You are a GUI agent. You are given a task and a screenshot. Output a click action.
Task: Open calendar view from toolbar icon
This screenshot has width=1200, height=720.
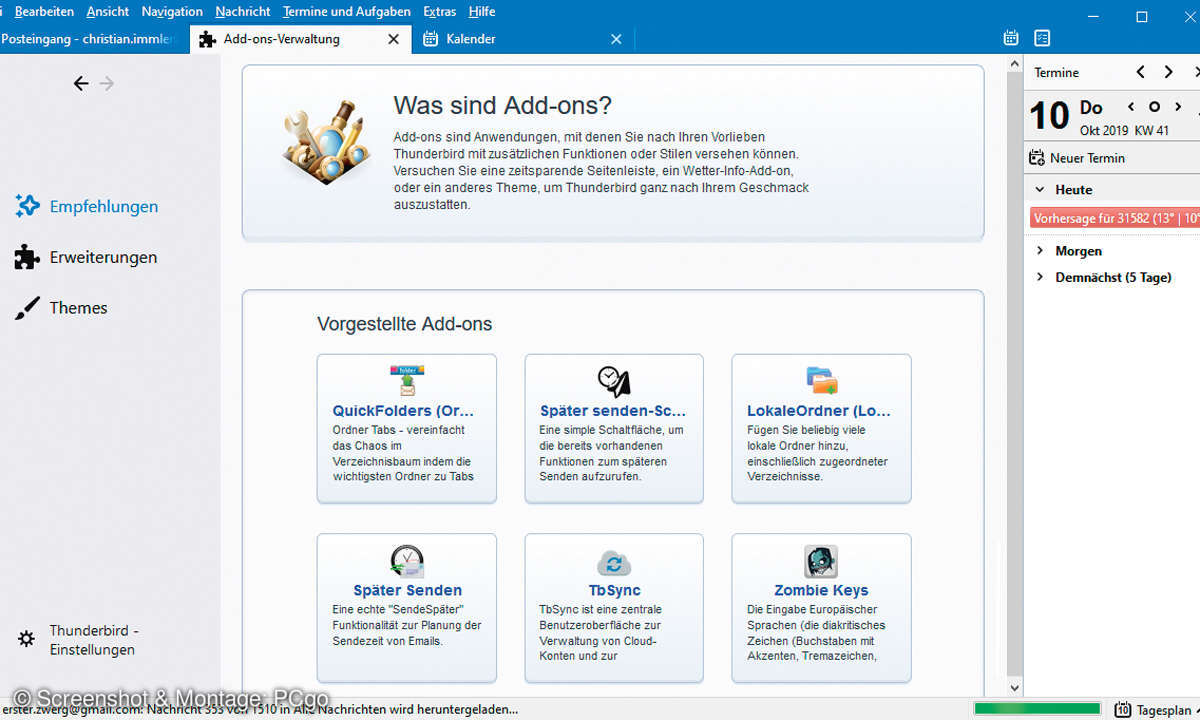(x=1011, y=38)
